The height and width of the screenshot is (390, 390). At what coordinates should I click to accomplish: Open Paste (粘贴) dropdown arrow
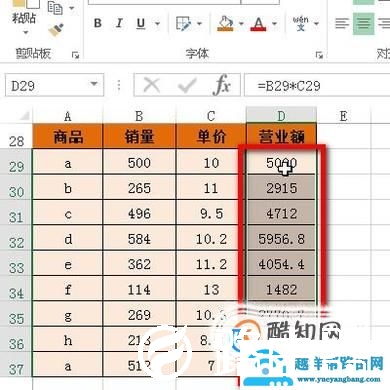pos(26,33)
